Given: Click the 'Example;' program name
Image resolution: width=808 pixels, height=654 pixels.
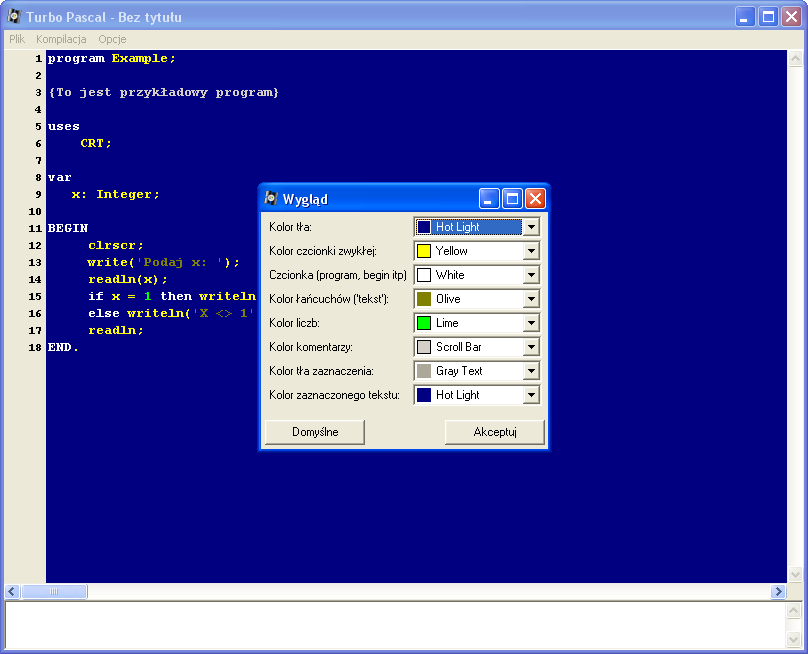Looking at the screenshot, I should click(144, 58).
